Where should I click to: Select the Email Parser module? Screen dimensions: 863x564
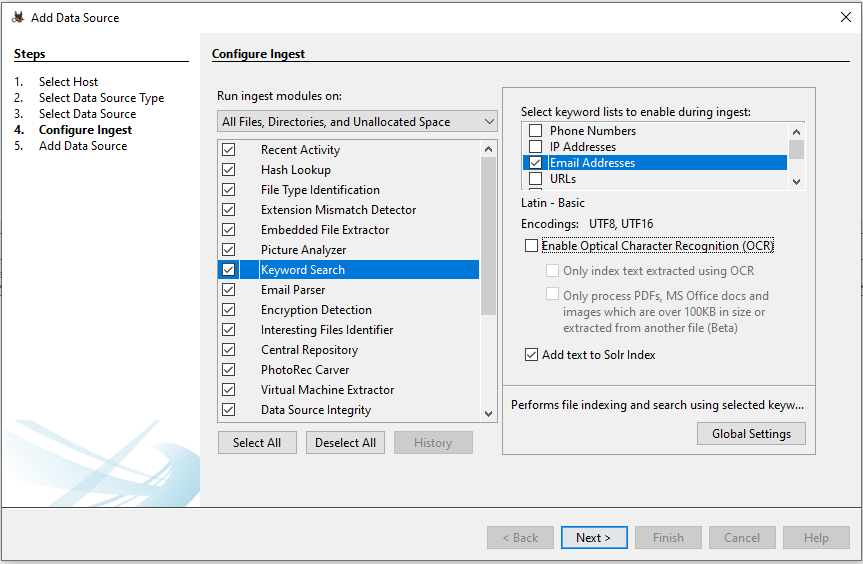[x=293, y=290]
